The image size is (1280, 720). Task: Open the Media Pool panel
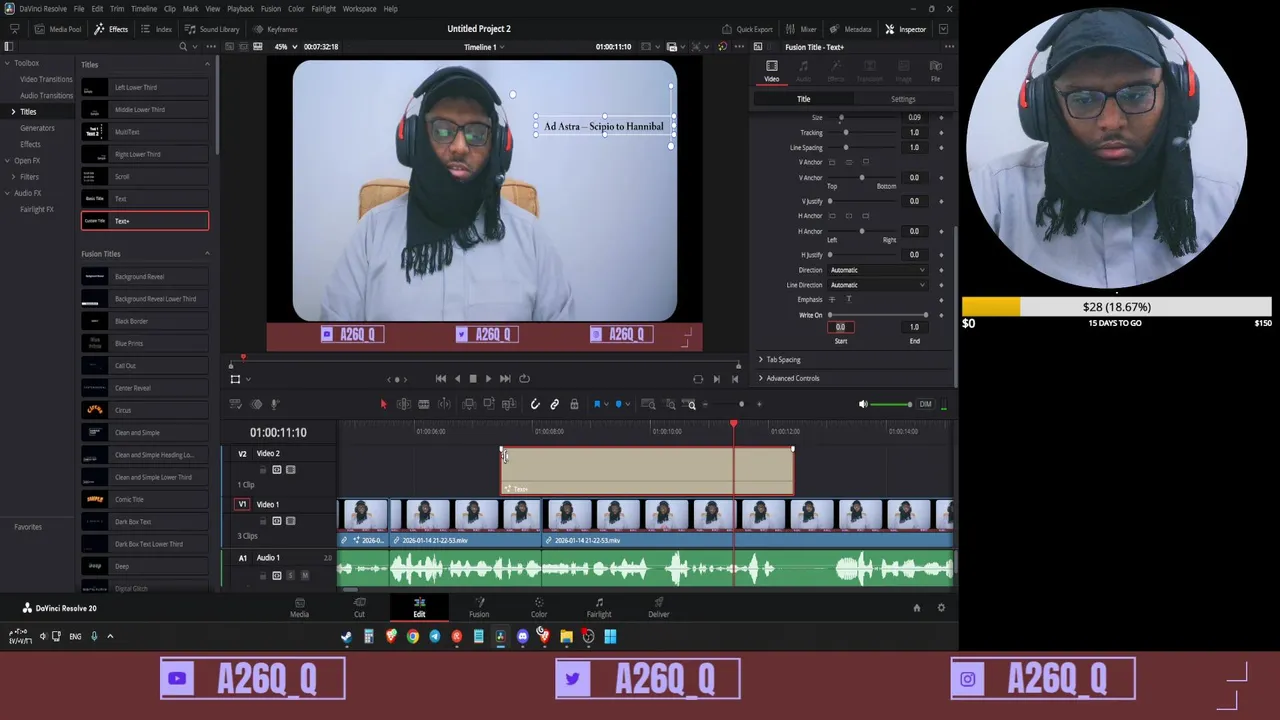tap(59, 29)
